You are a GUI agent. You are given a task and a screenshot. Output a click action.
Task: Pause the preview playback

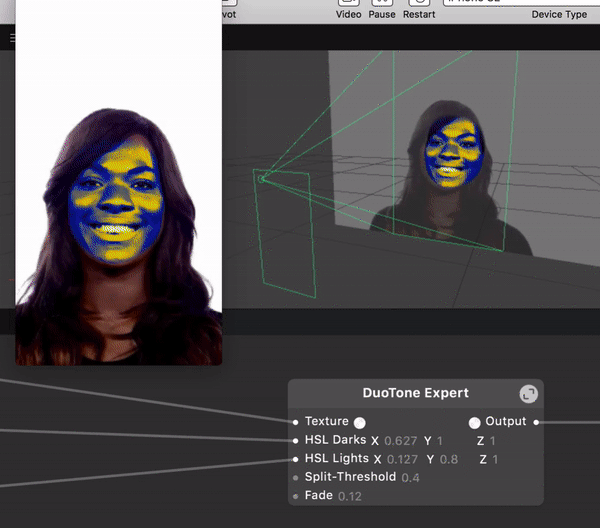click(382, 10)
